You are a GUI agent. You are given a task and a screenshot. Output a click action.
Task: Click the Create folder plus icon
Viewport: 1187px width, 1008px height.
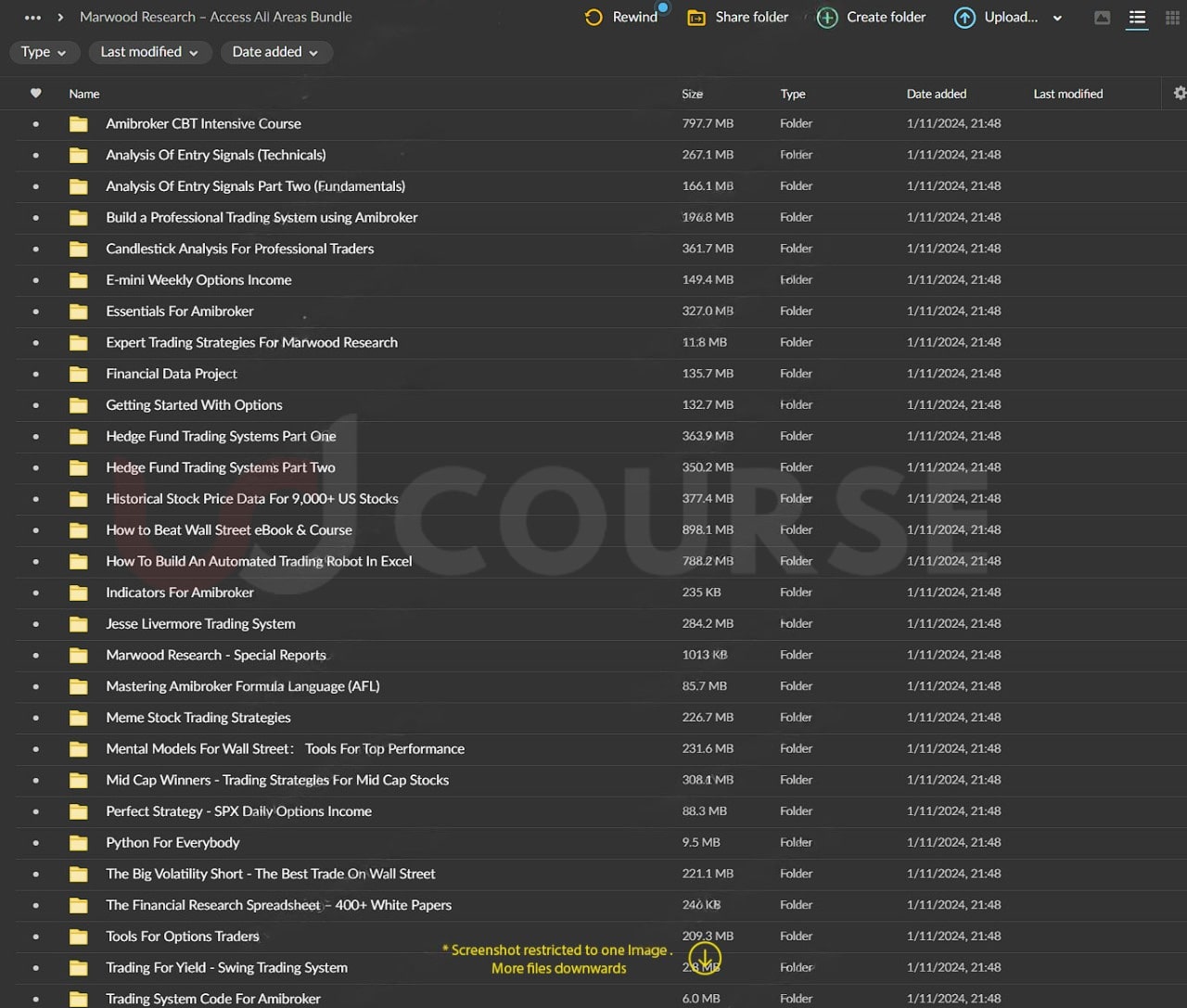(827, 18)
